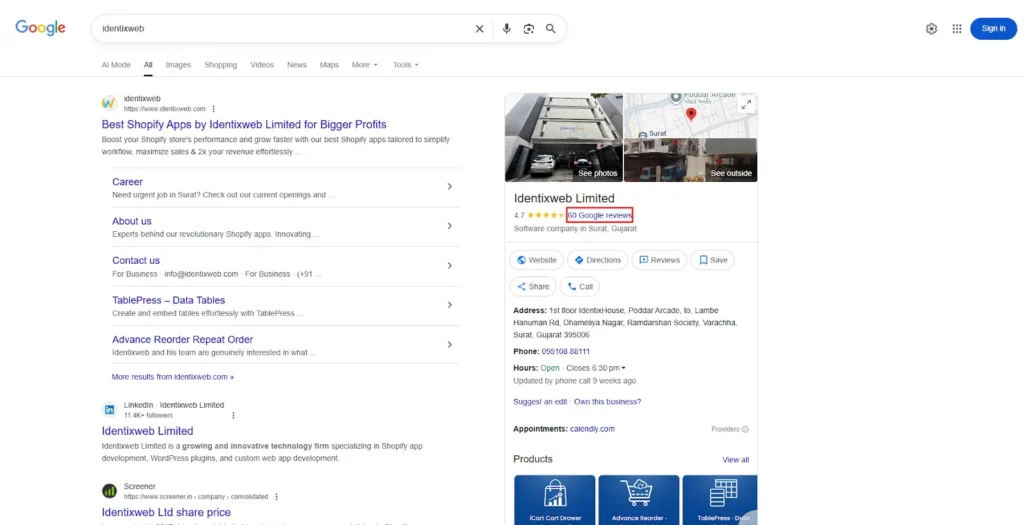Click View all products link

tap(735, 460)
